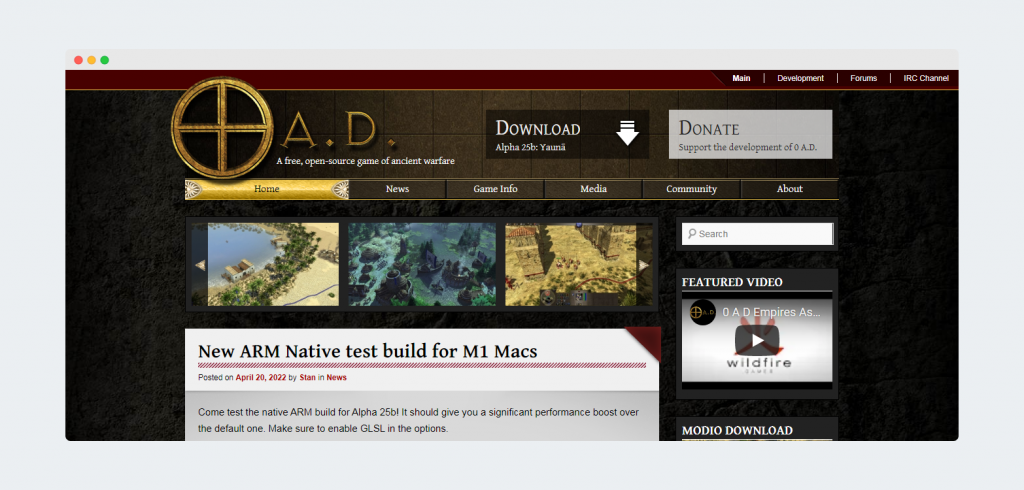The height and width of the screenshot is (490, 1024).
Task: Go to Forums in the top bar
Action: coord(863,78)
